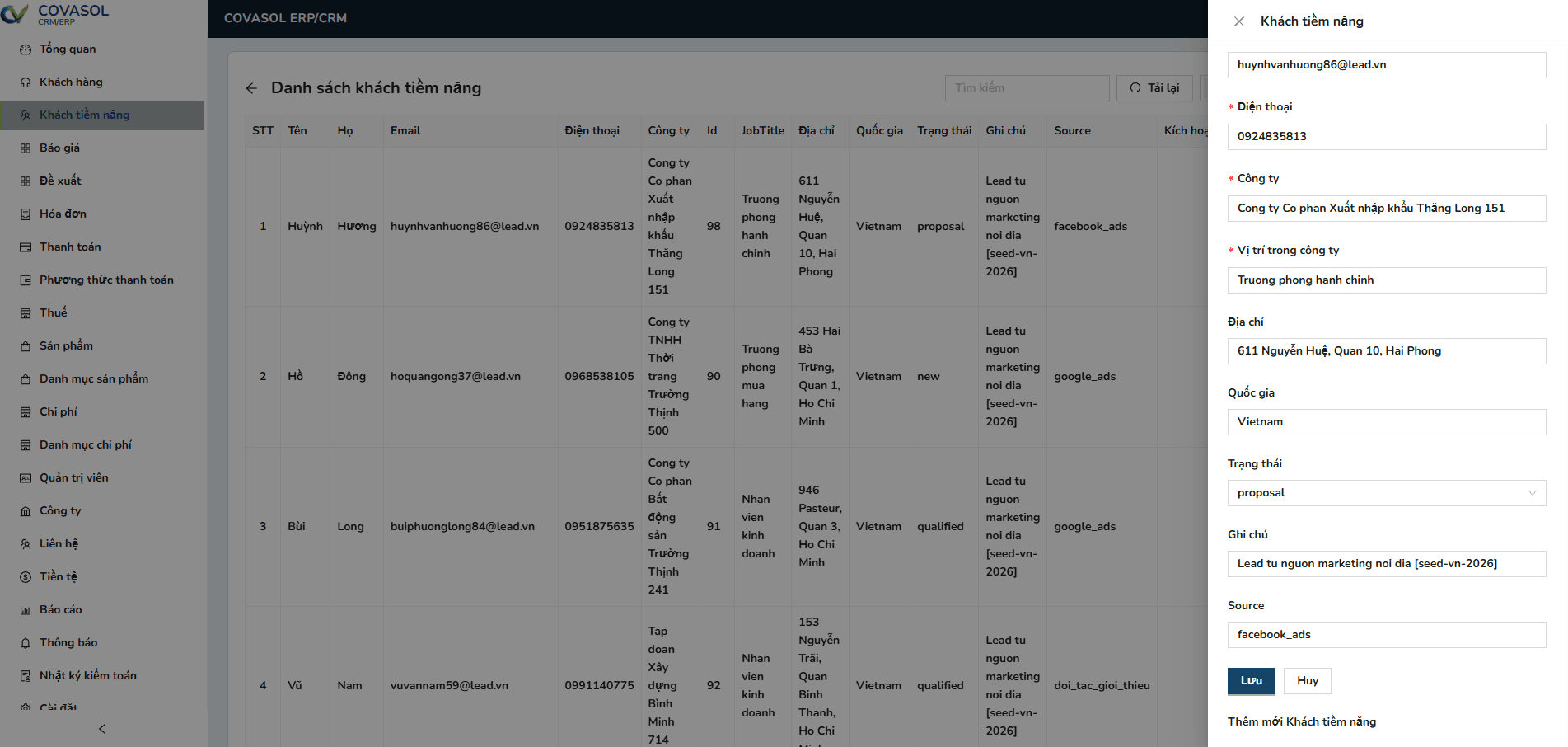Click inside the Điện thoại phone field
The height and width of the screenshot is (747, 1568).
click(x=1386, y=136)
